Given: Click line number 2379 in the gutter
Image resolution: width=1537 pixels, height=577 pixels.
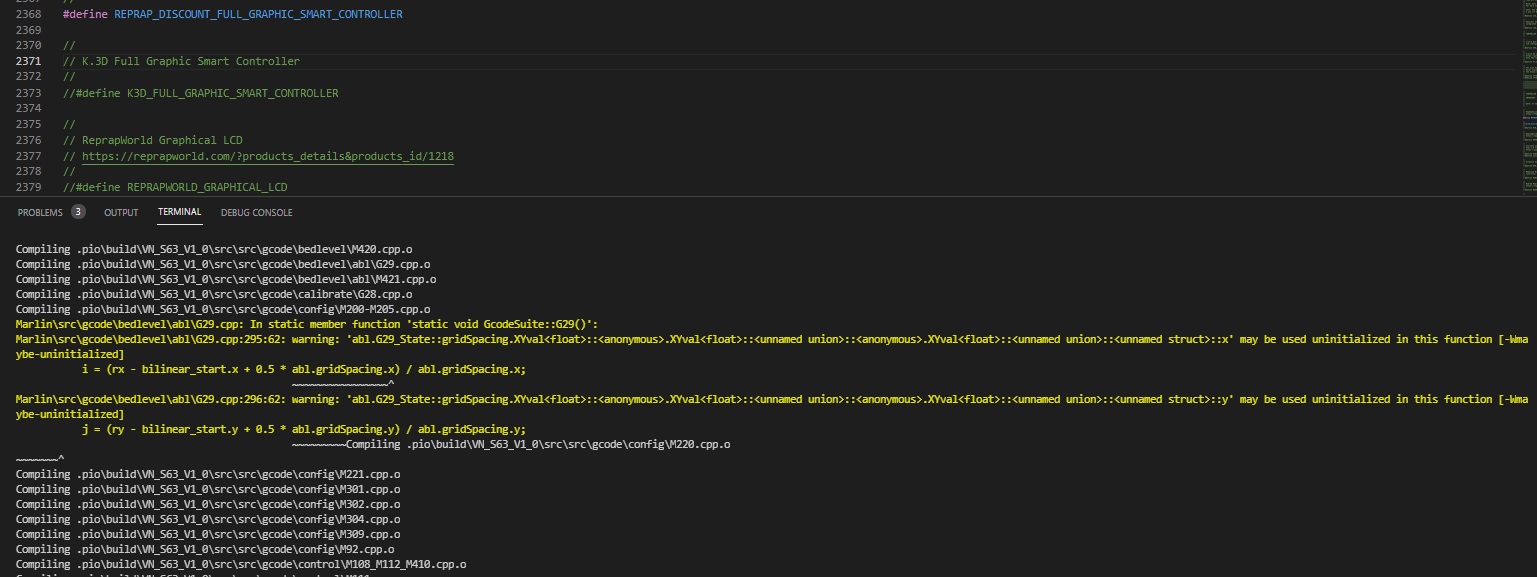Looking at the screenshot, I should point(29,188).
